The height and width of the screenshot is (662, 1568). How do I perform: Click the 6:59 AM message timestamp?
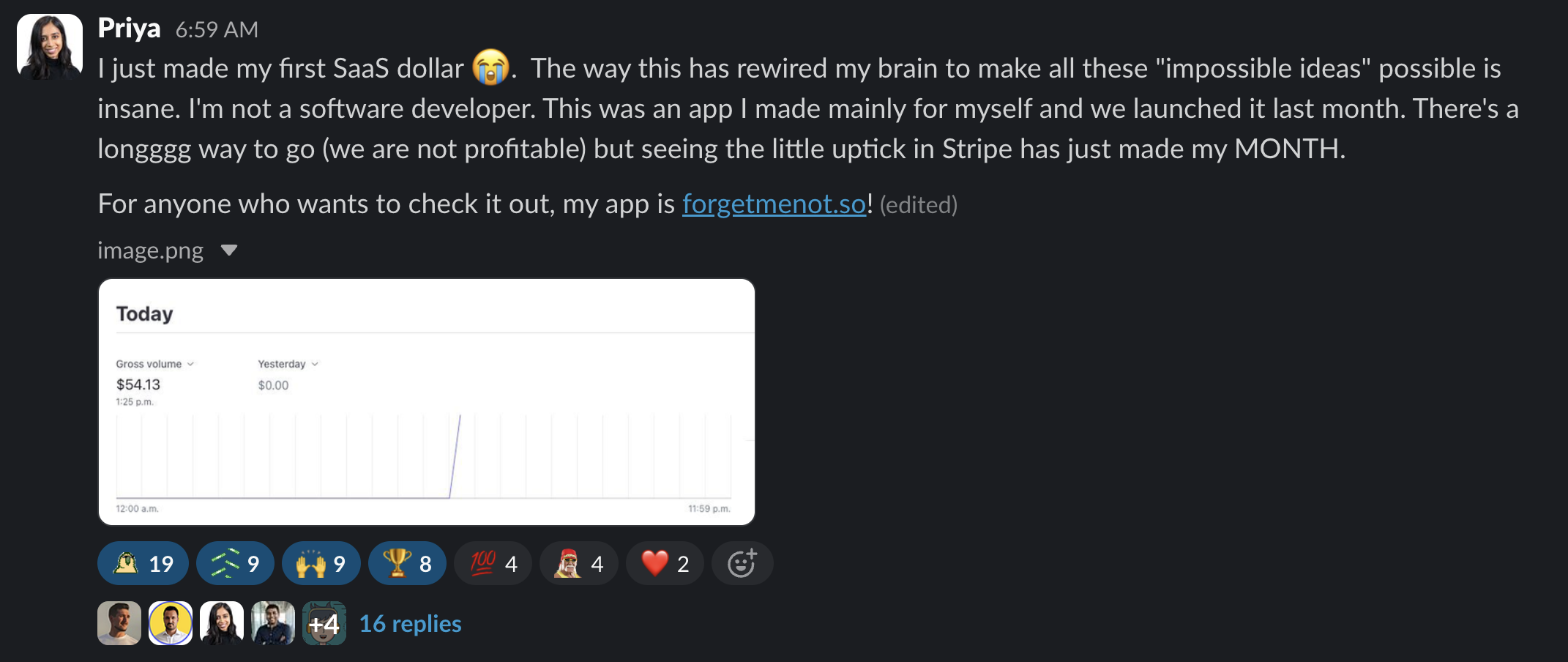pos(217,29)
